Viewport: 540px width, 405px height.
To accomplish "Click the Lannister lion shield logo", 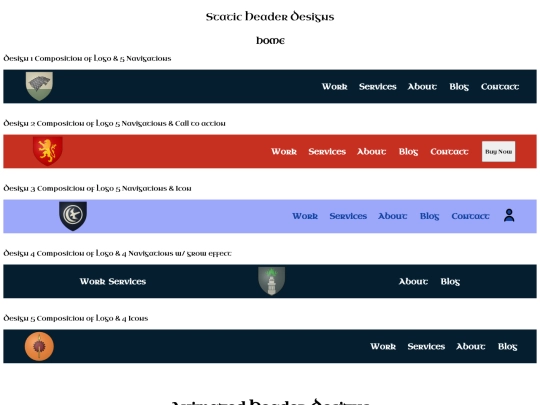I will coord(48,151).
